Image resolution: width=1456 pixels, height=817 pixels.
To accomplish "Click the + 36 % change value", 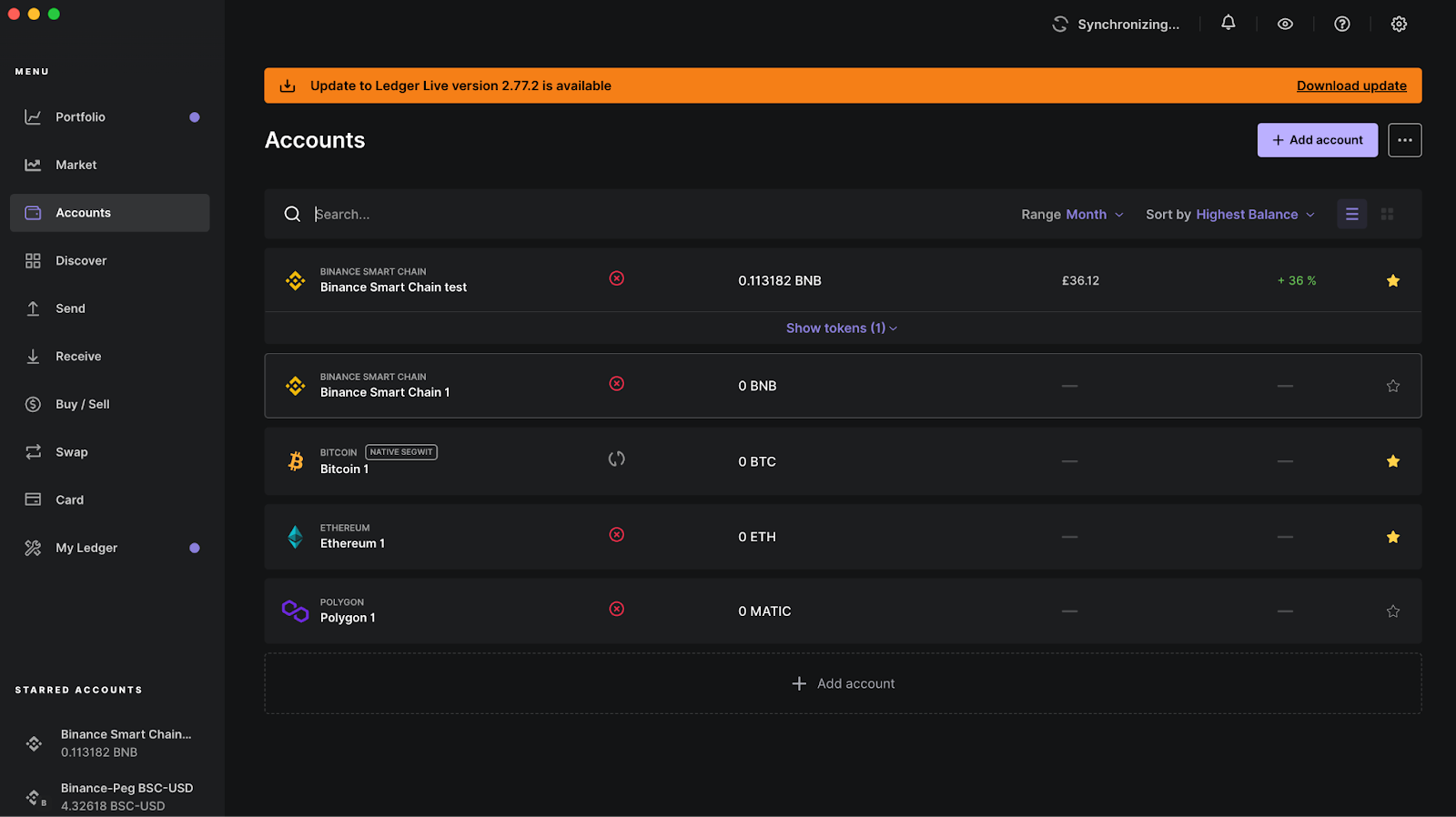I will 1297,281.
